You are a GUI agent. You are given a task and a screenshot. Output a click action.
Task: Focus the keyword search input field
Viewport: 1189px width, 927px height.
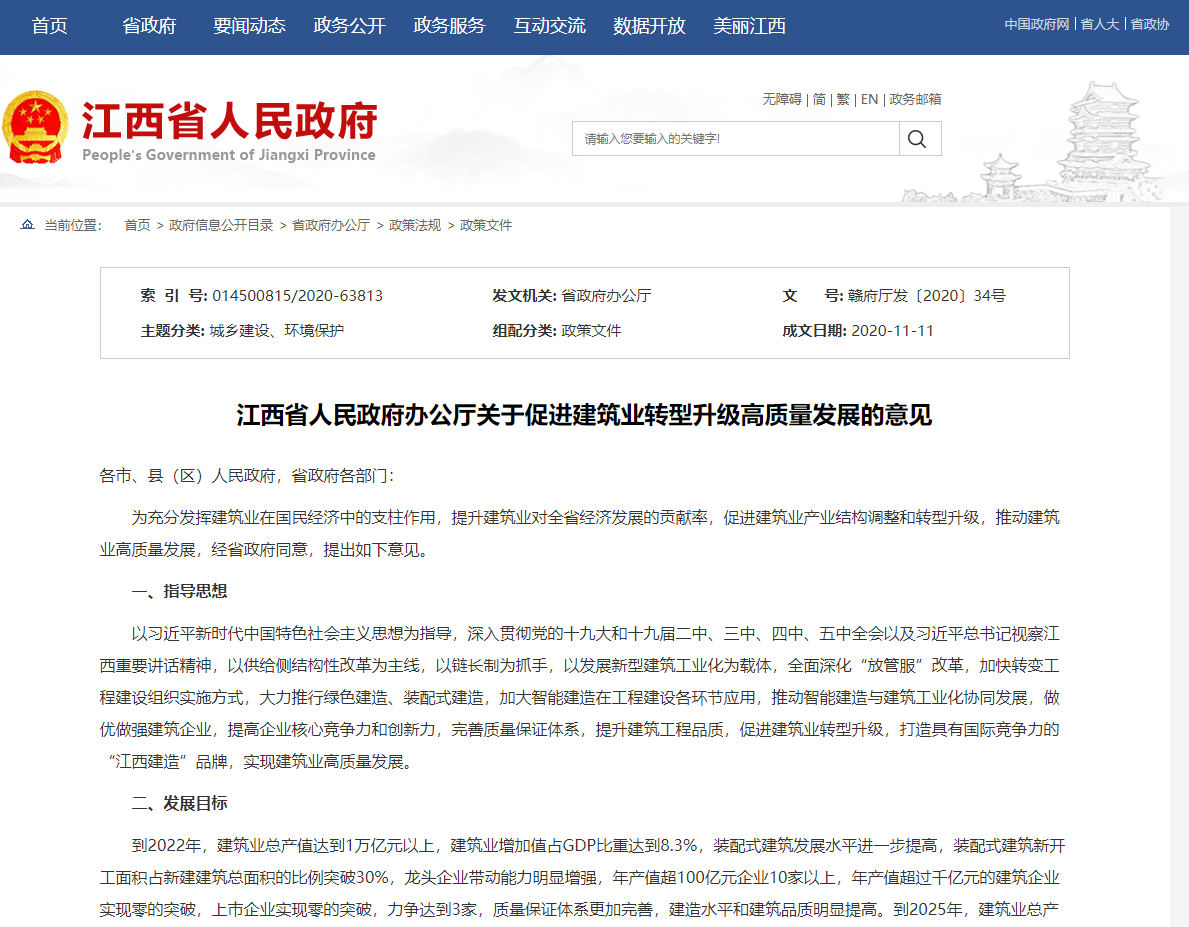coord(736,139)
